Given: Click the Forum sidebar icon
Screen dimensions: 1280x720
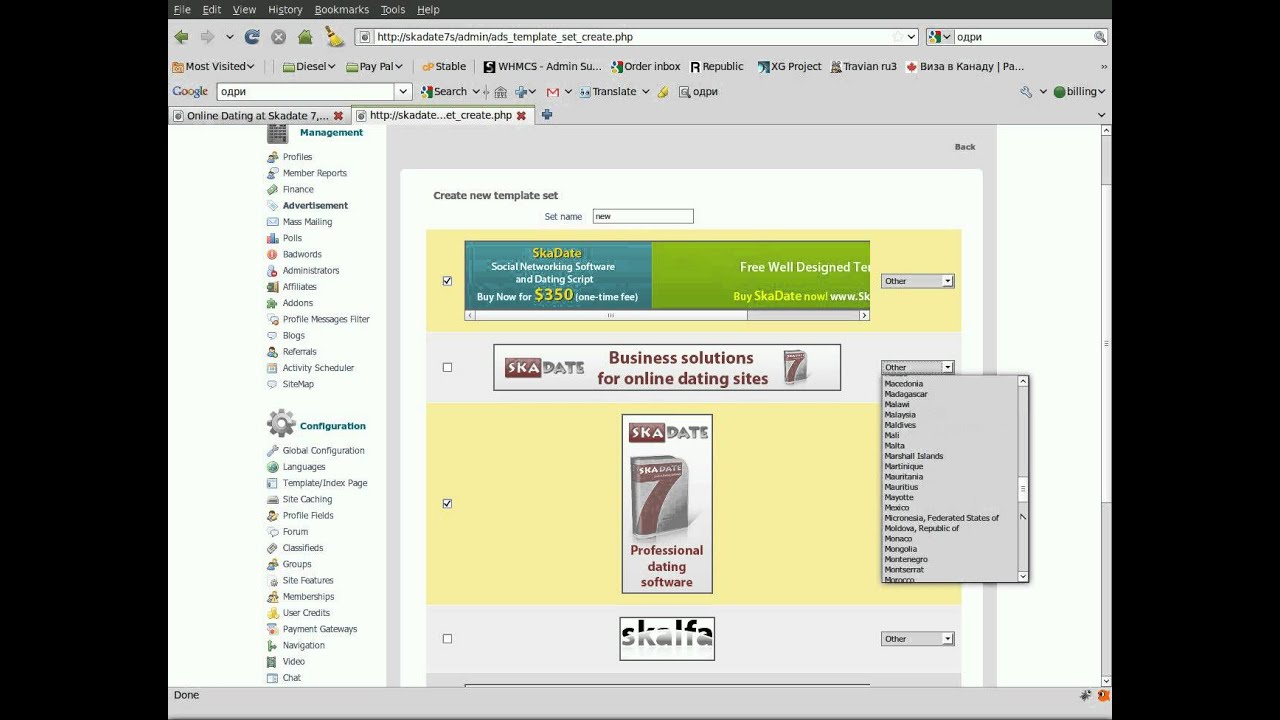Looking at the screenshot, I should coord(273,532).
